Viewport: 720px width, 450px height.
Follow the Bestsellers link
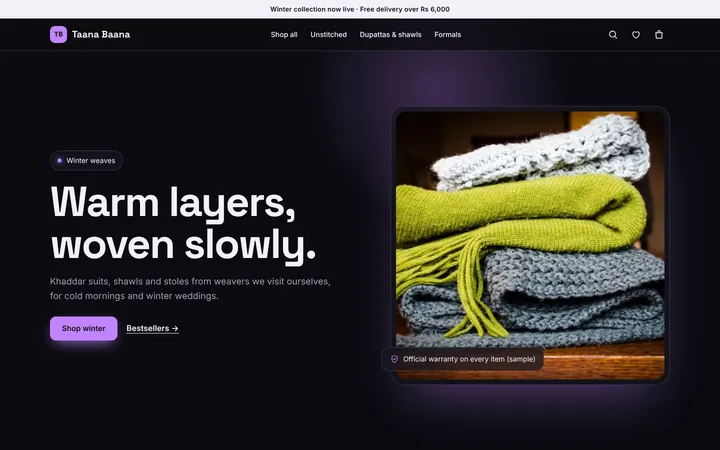click(152, 328)
